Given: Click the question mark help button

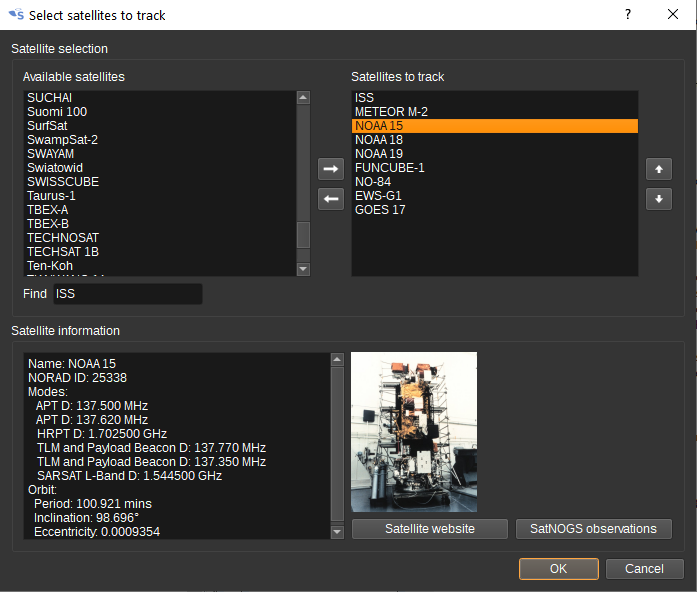Looking at the screenshot, I should 628,15.
